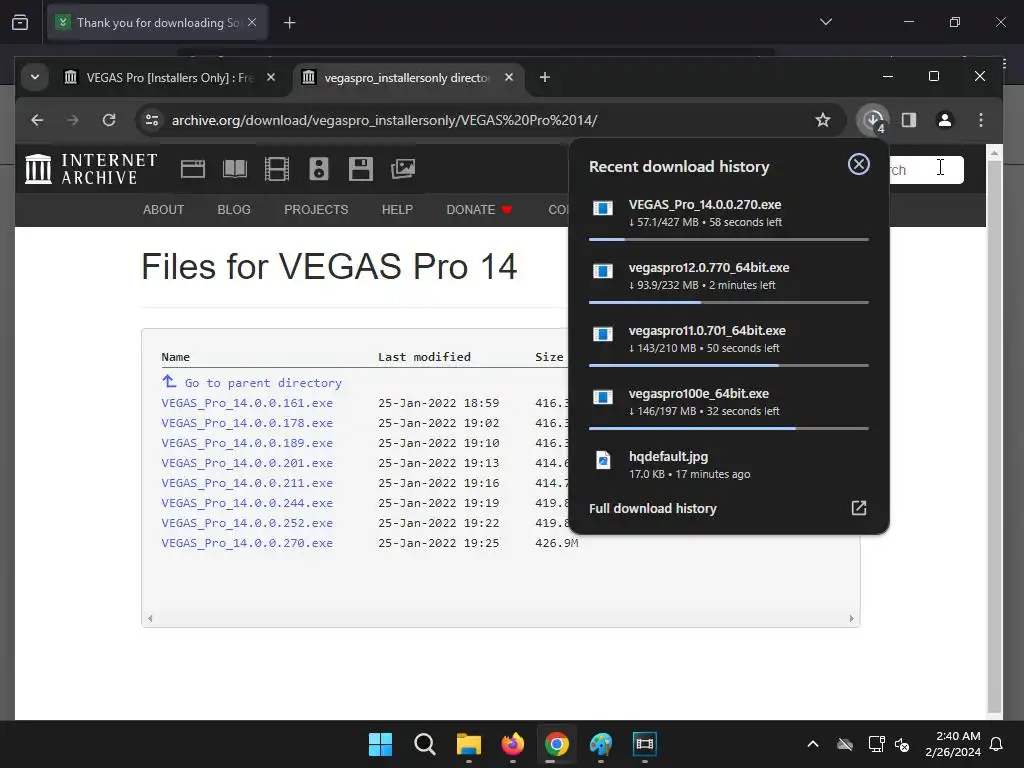Open the HELP menu item

tap(397, 210)
